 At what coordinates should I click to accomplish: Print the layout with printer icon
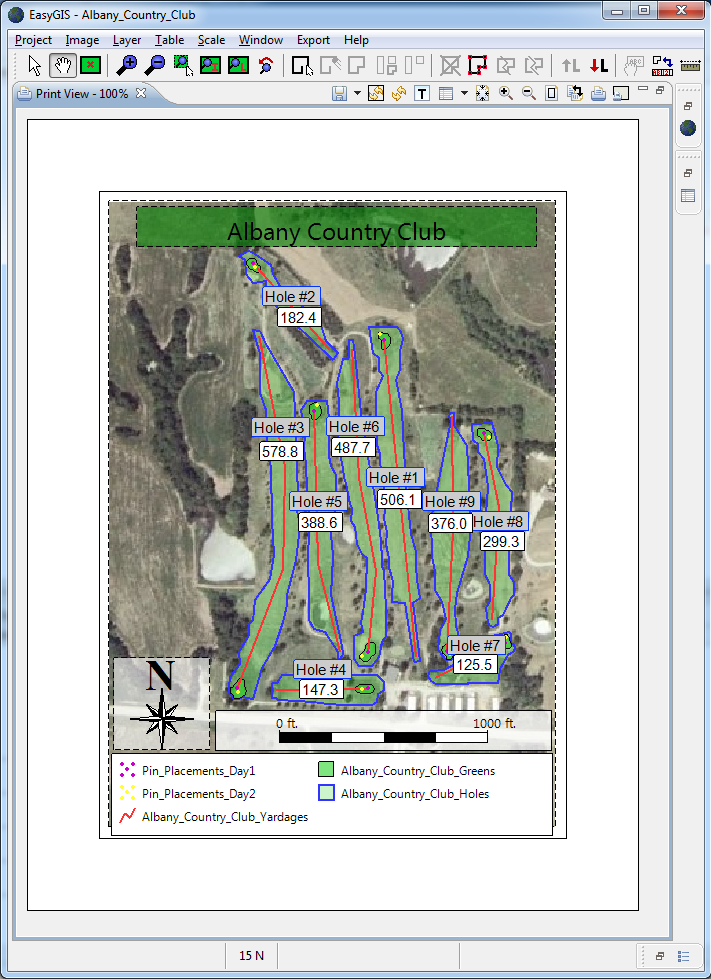click(x=598, y=94)
